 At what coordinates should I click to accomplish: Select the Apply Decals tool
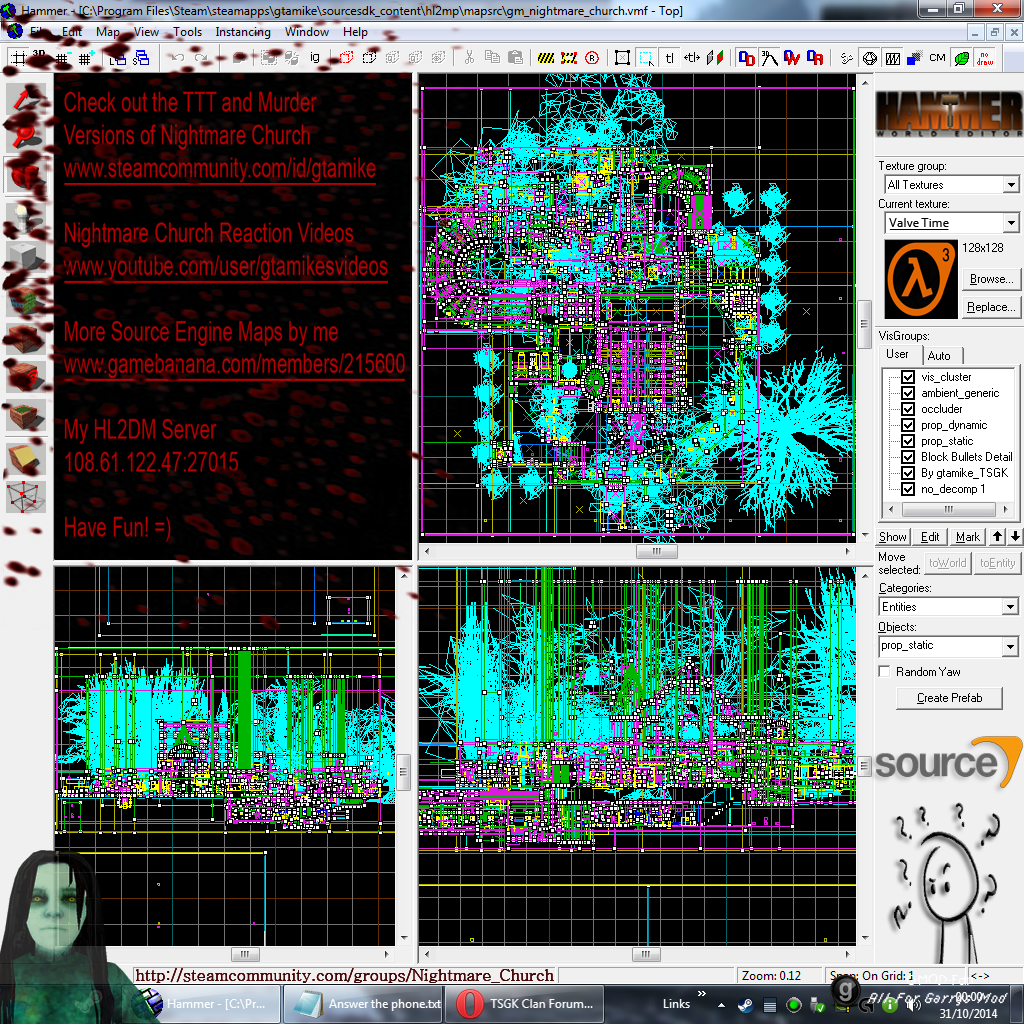point(26,377)
